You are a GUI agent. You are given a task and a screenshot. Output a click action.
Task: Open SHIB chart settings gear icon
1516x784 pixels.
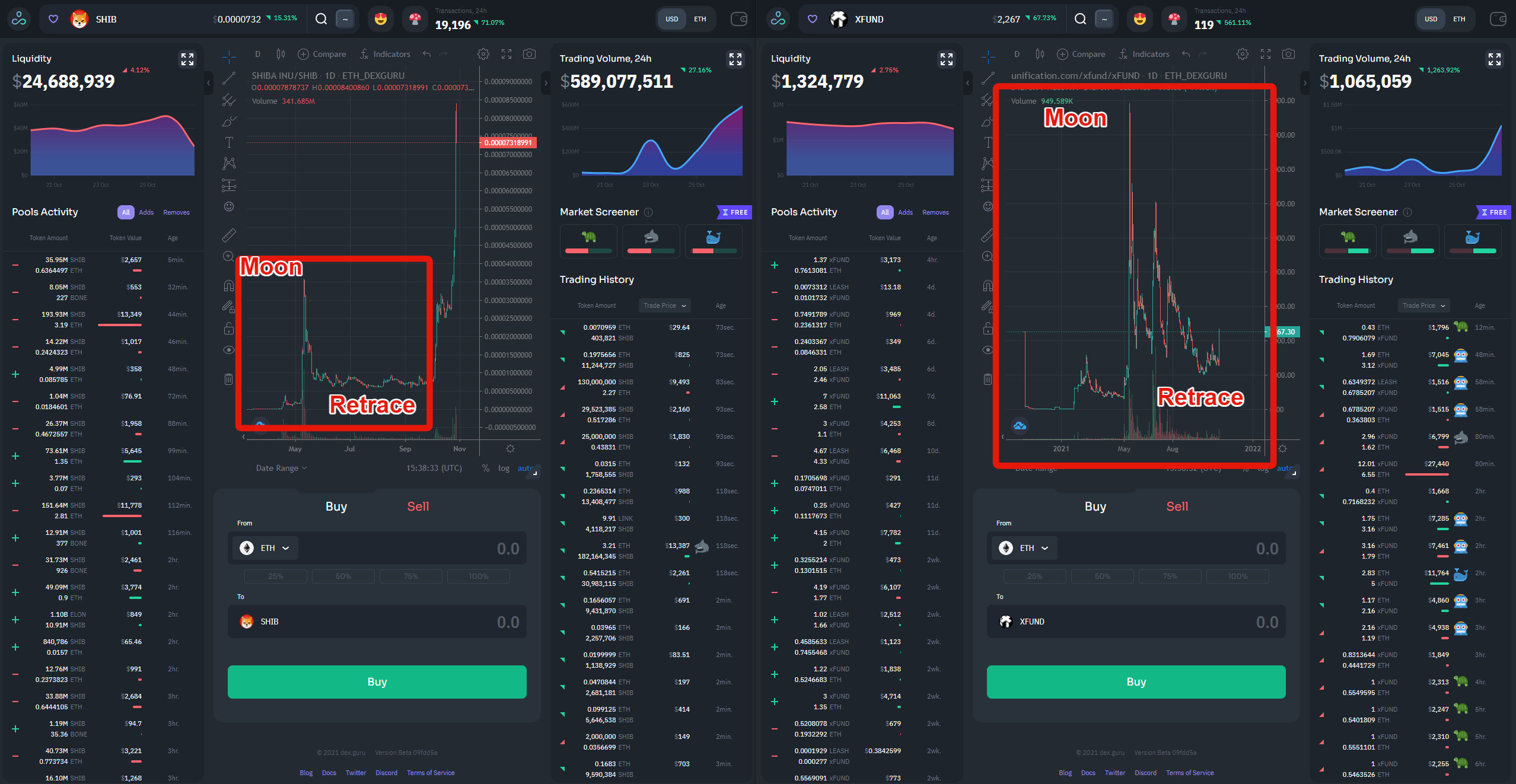tap(483, 54)
